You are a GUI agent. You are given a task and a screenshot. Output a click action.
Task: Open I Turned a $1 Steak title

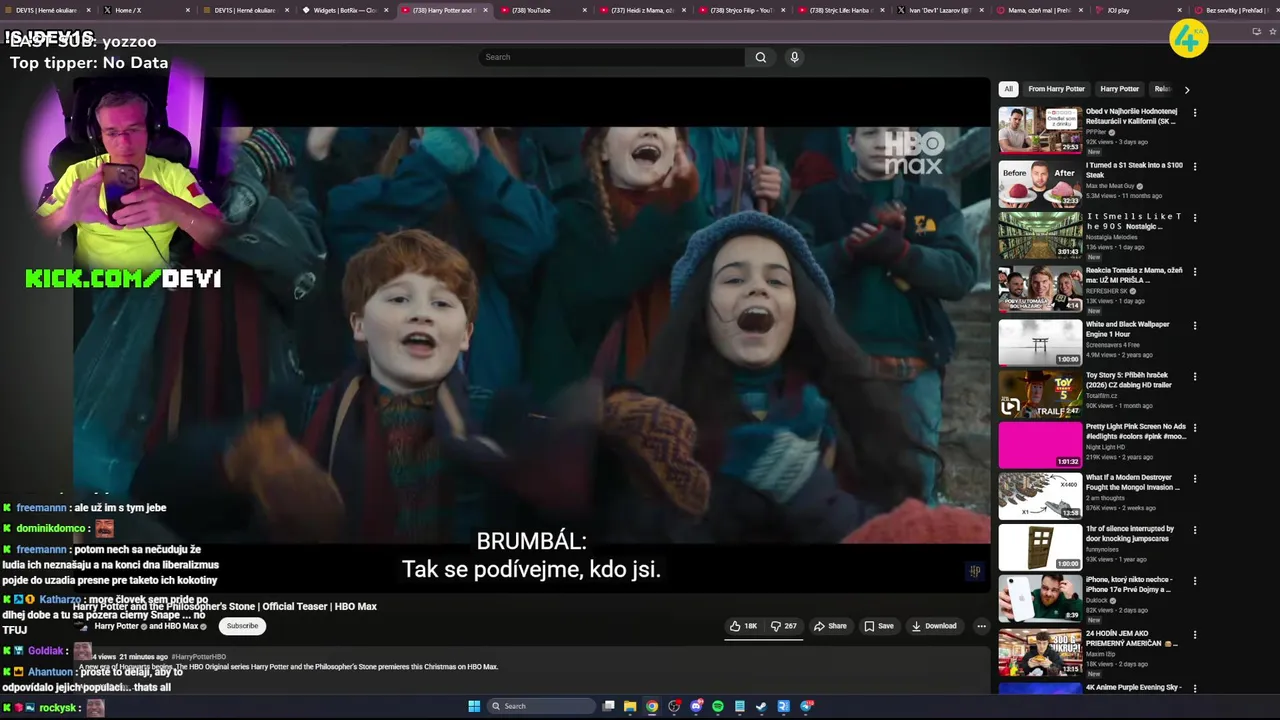1134,170
